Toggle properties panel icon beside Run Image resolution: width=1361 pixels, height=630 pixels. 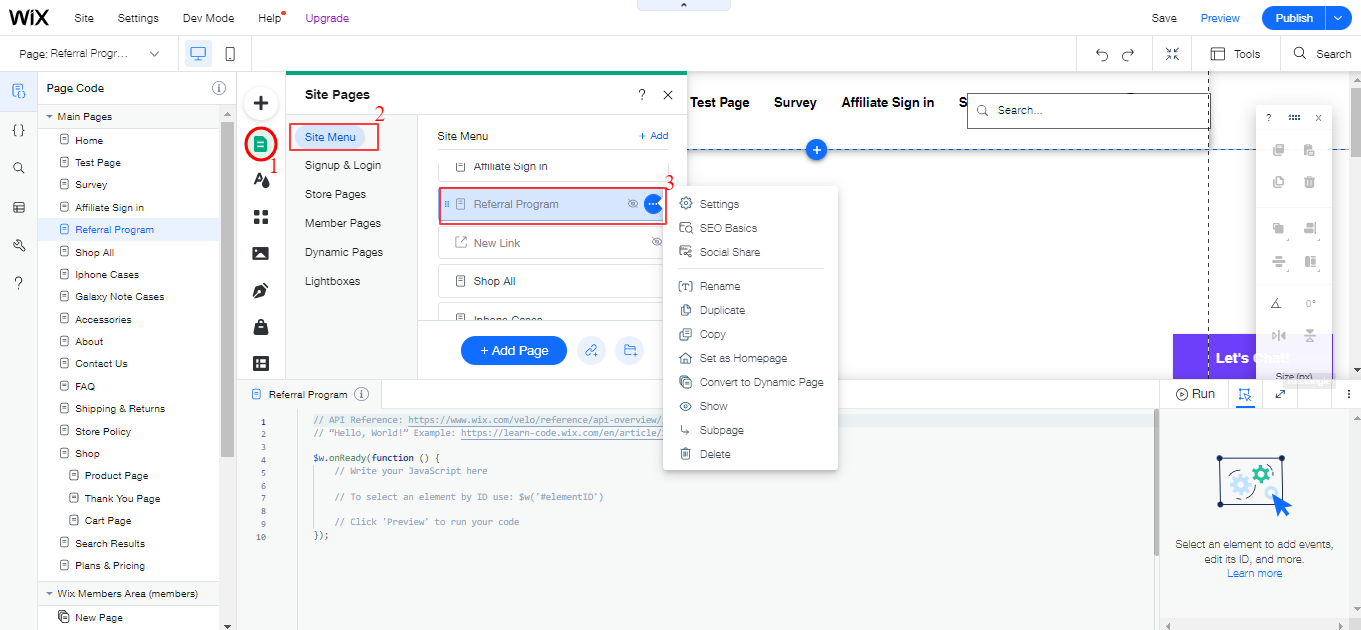1245,394
